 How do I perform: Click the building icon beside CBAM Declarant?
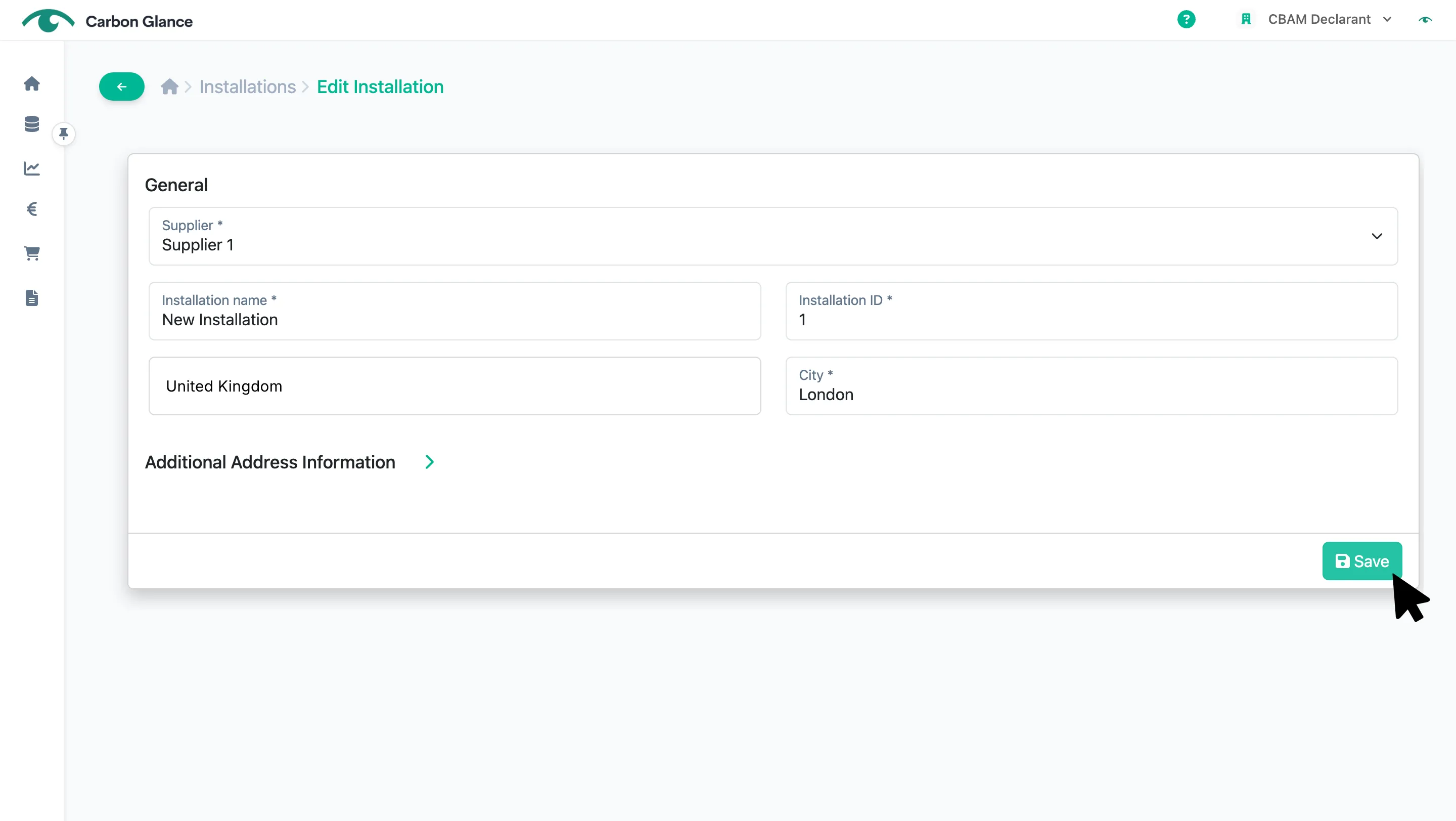[1246, 19]
